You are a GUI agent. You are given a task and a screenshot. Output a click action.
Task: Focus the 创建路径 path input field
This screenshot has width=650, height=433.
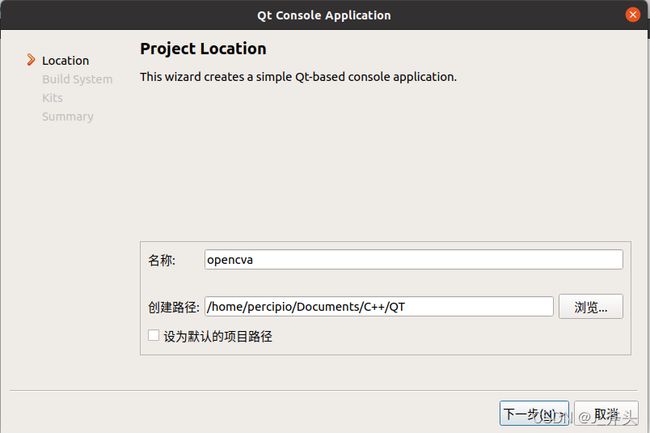pyautogui.click(x=379, y=307)
